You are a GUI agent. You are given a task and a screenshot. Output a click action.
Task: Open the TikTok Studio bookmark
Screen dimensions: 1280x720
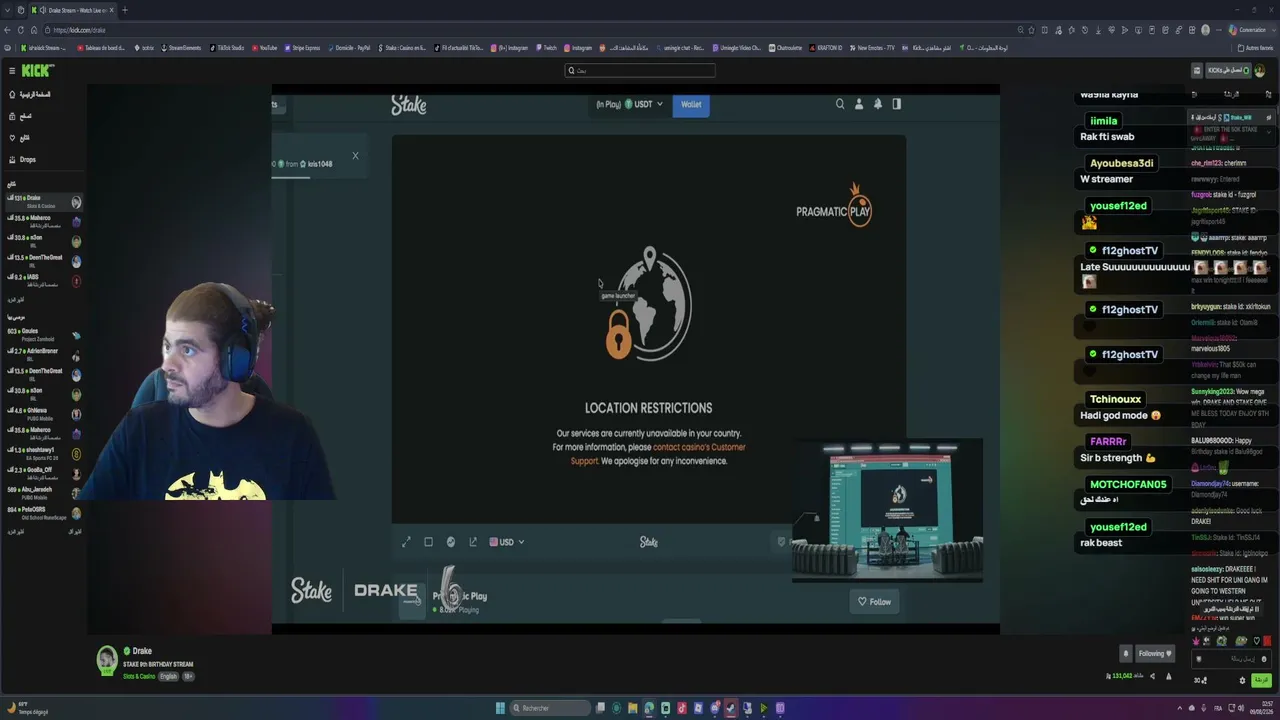click(227, 48)
